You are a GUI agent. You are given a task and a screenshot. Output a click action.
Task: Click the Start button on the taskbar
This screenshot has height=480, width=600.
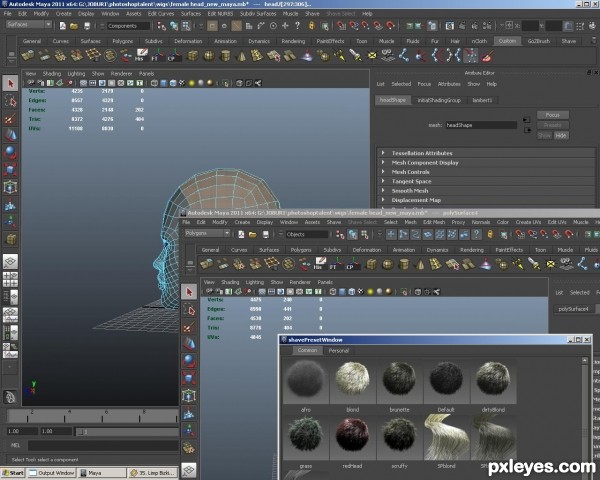pos(12,473)
